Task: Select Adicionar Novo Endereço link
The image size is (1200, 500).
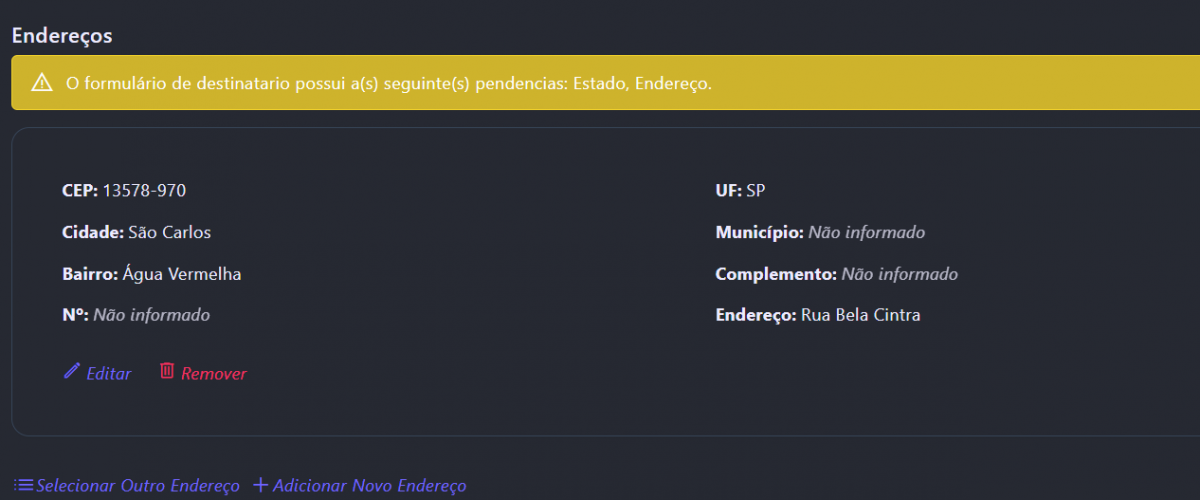Action: point(369,486)
